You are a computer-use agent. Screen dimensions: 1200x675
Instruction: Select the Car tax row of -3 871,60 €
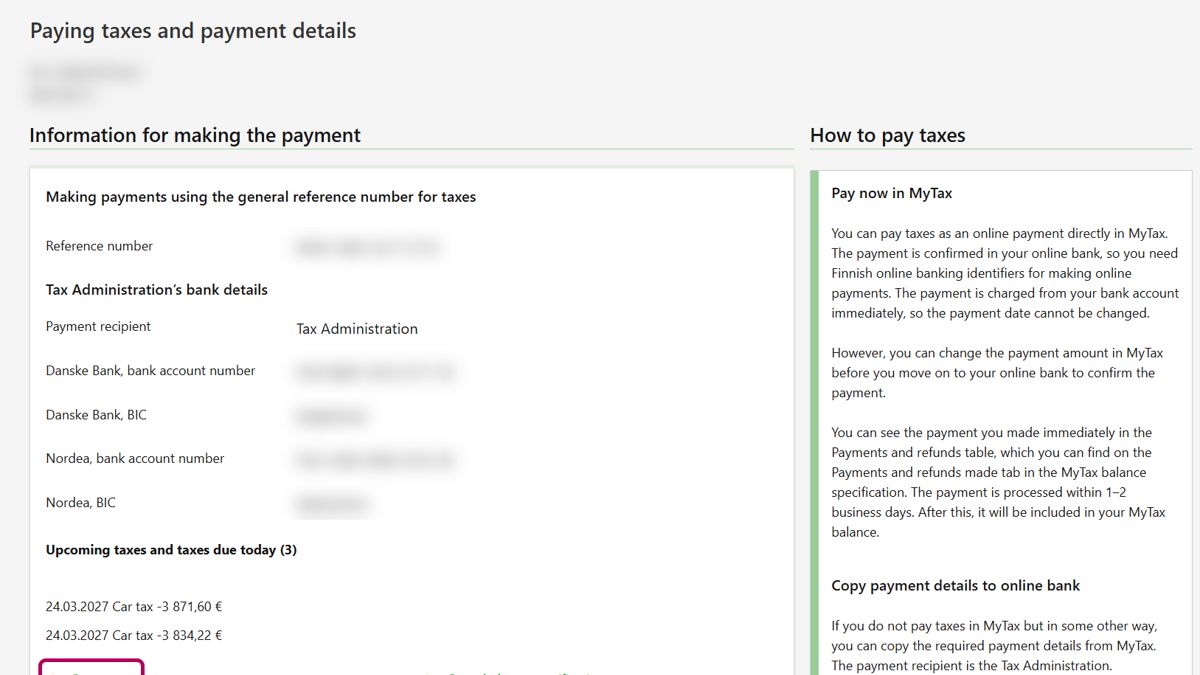(134, 606)
